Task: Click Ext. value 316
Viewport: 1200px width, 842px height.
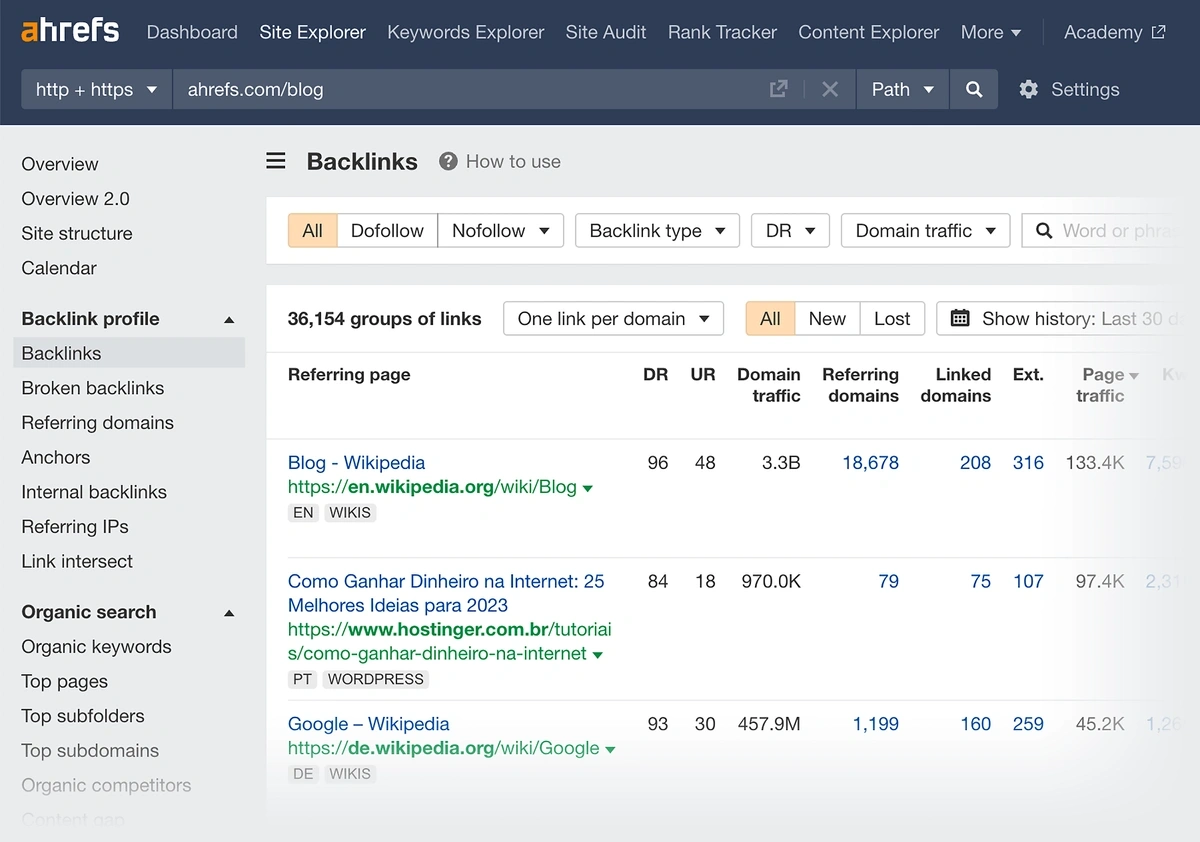Action: (1028, 463)
